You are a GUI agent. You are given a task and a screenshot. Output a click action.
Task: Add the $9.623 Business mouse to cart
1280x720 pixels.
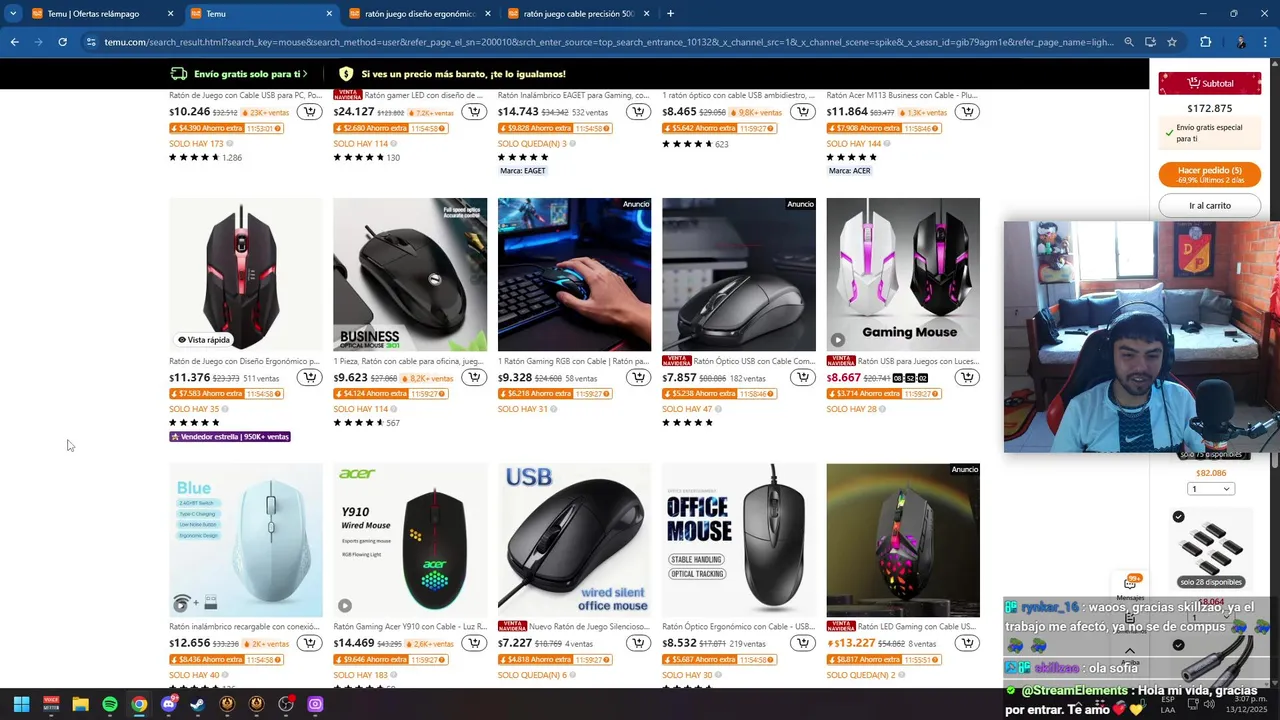pyautogui.click(x=474, y=377)
